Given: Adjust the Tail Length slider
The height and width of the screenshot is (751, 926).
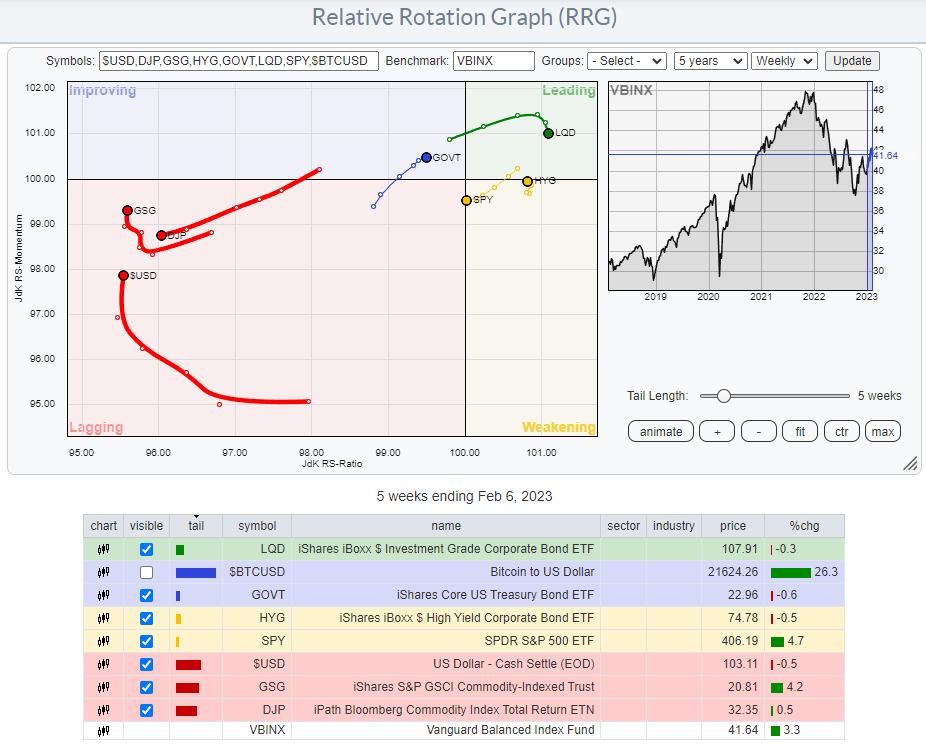Looking at the screenshot, I should (x=723, y=396).
